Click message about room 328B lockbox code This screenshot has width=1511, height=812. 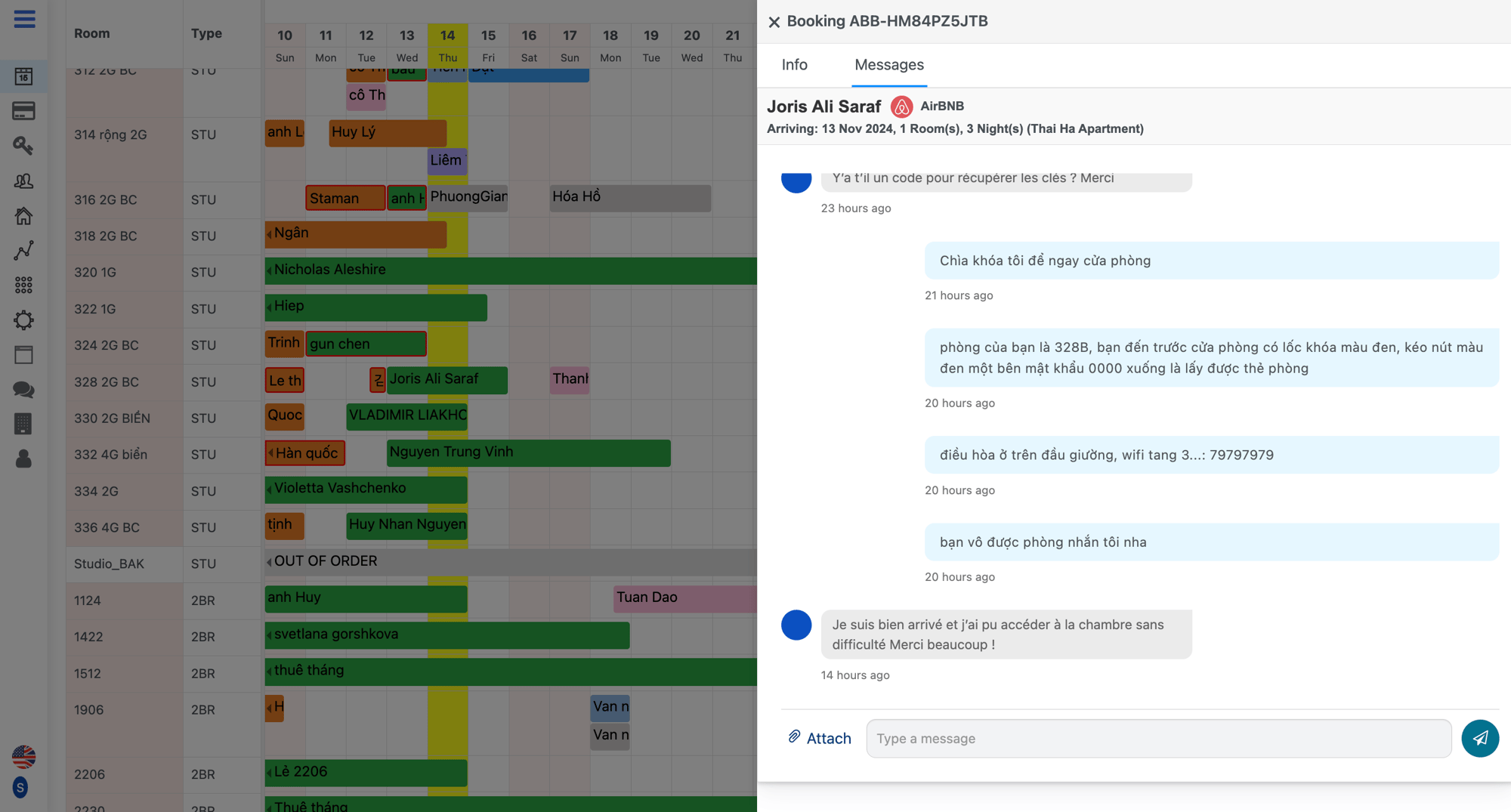(x=1211, y=357)
